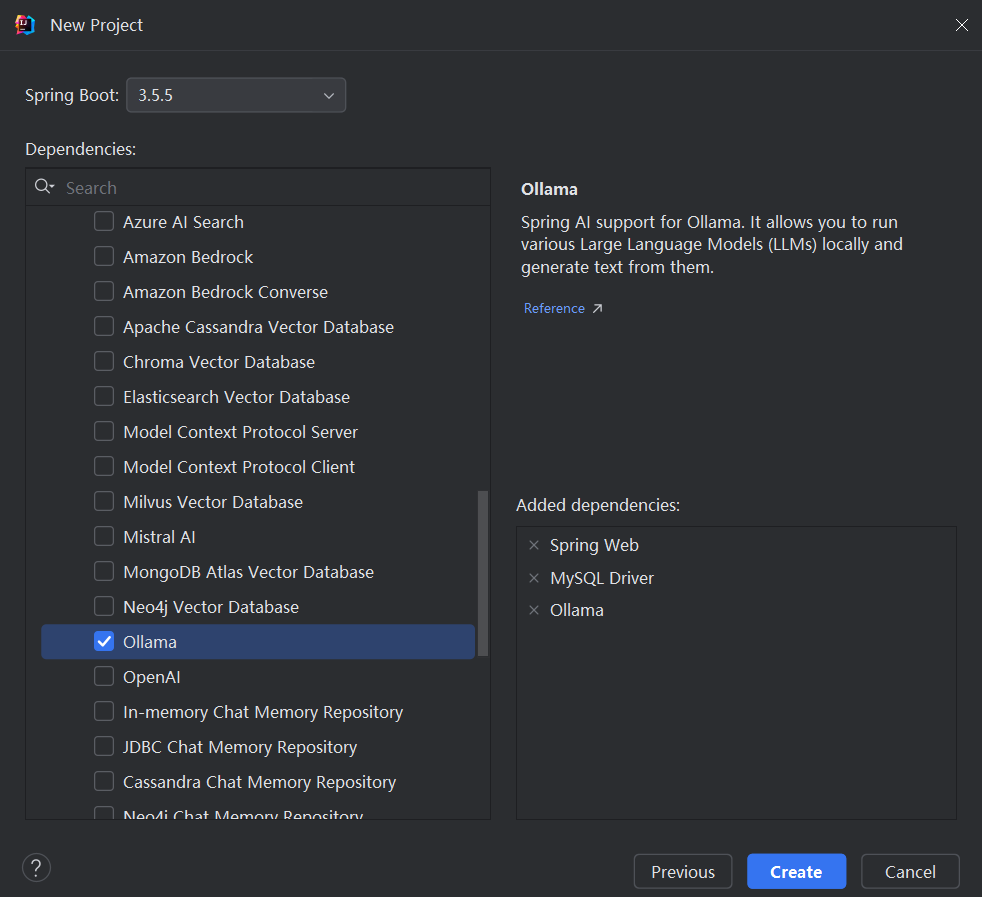Screen dimensions: 982x897
Task: Check Model Context Protocol Client checkbox
Action: 104,467
